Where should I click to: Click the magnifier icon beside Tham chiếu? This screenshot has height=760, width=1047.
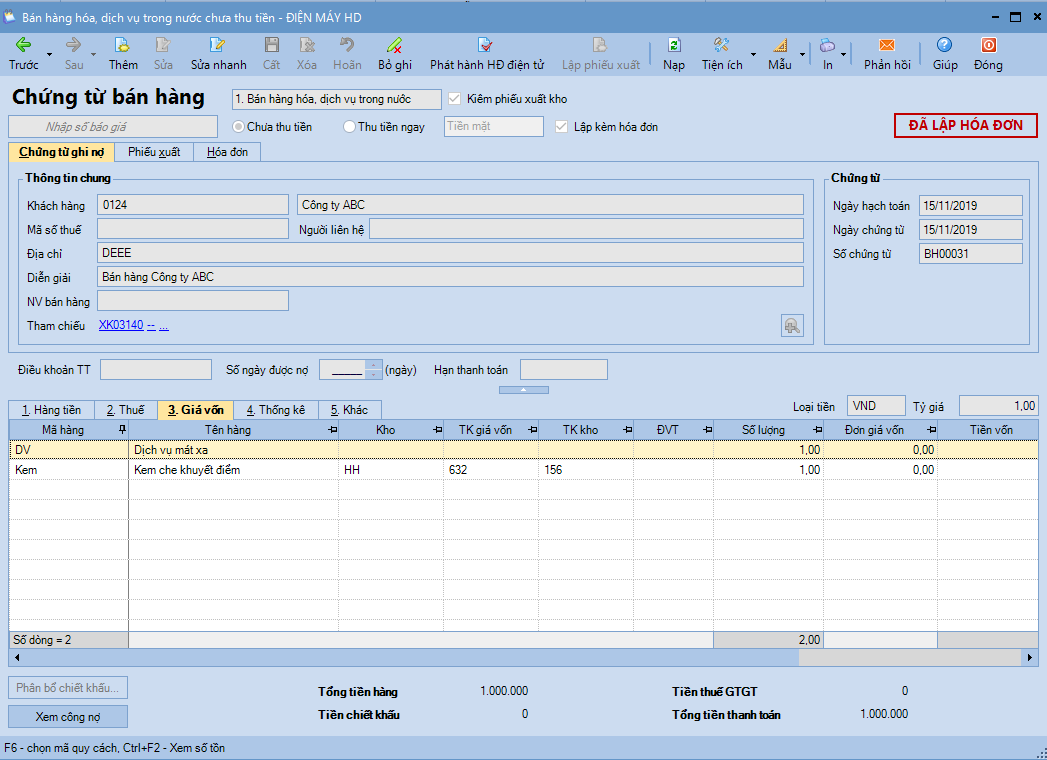792,326
